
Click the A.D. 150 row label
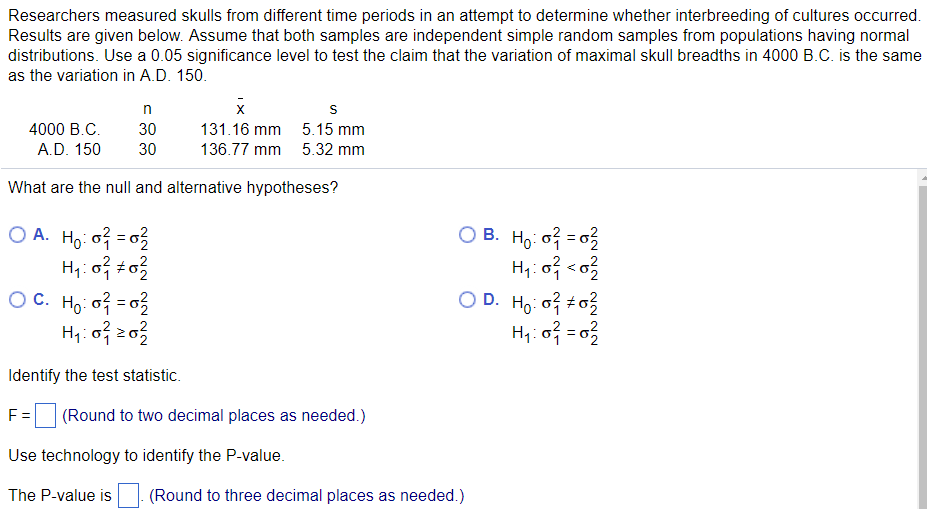(69, 150)
